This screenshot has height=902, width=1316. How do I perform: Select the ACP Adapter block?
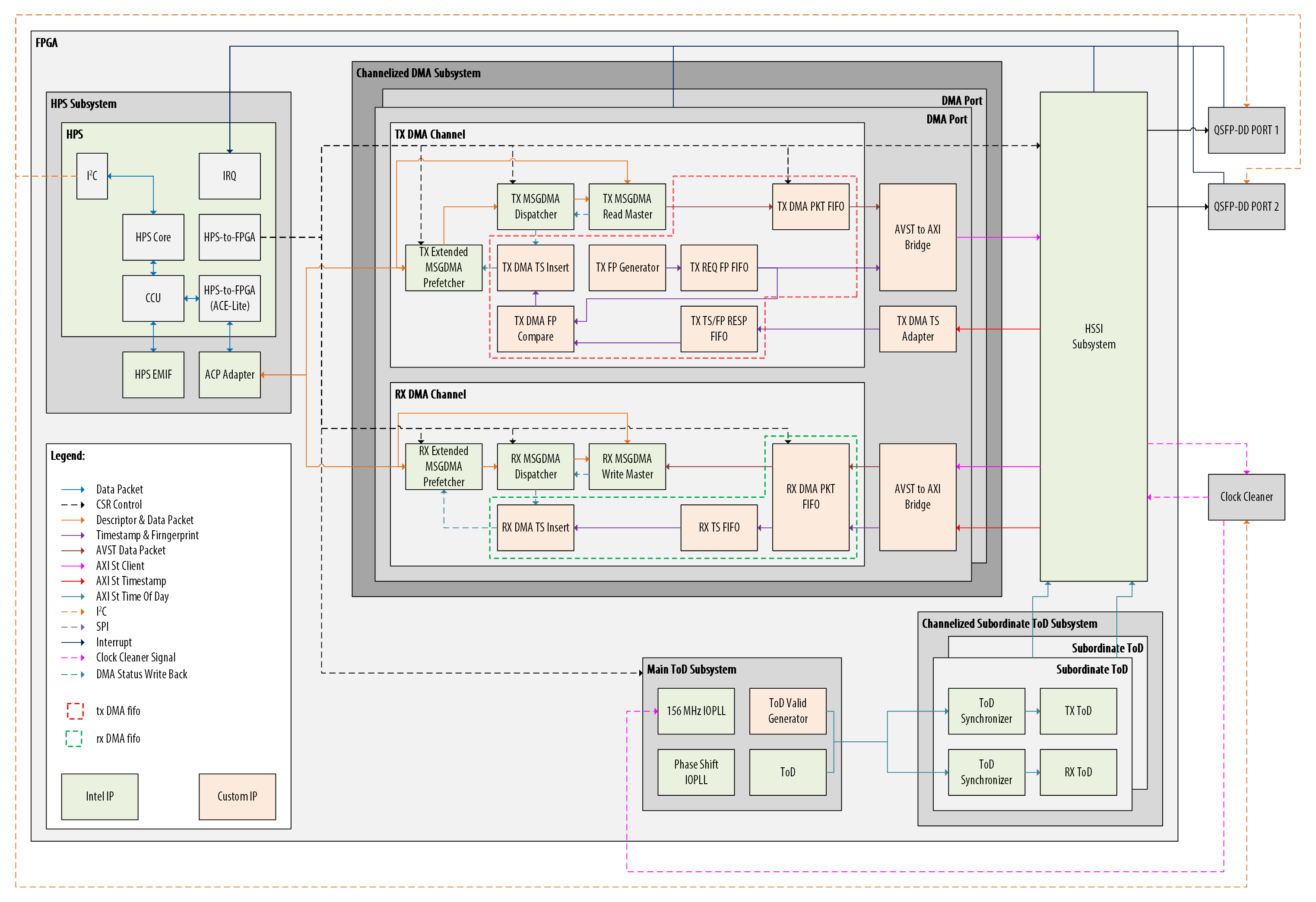tap(229, 375)
